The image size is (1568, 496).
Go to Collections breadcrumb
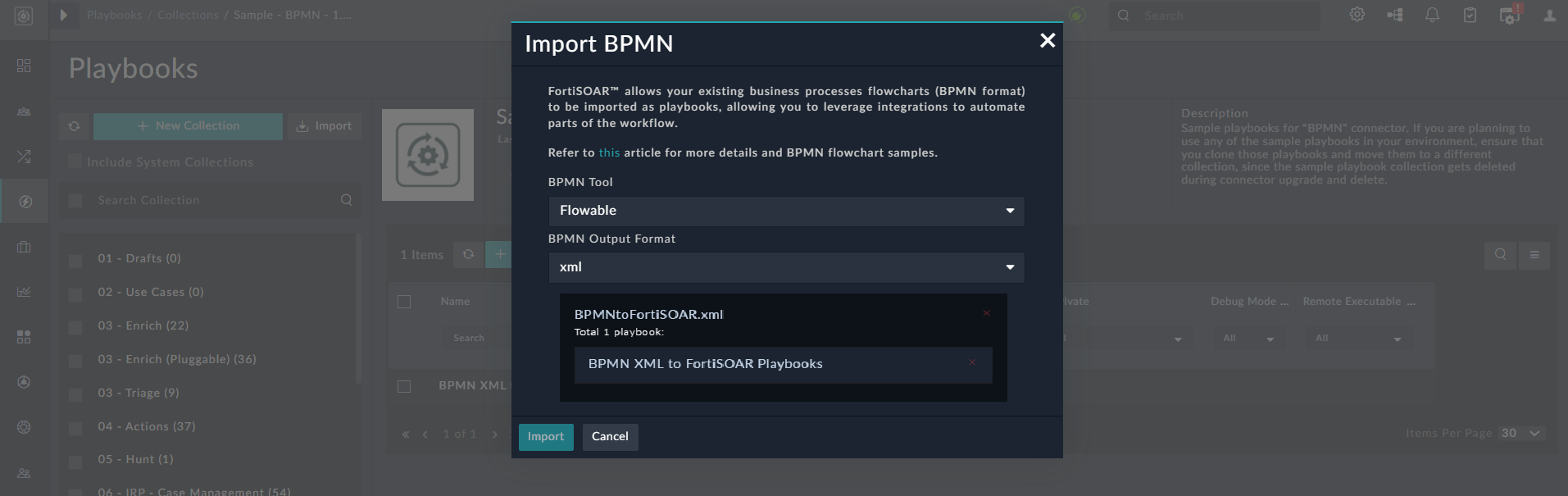pos(188,15)
